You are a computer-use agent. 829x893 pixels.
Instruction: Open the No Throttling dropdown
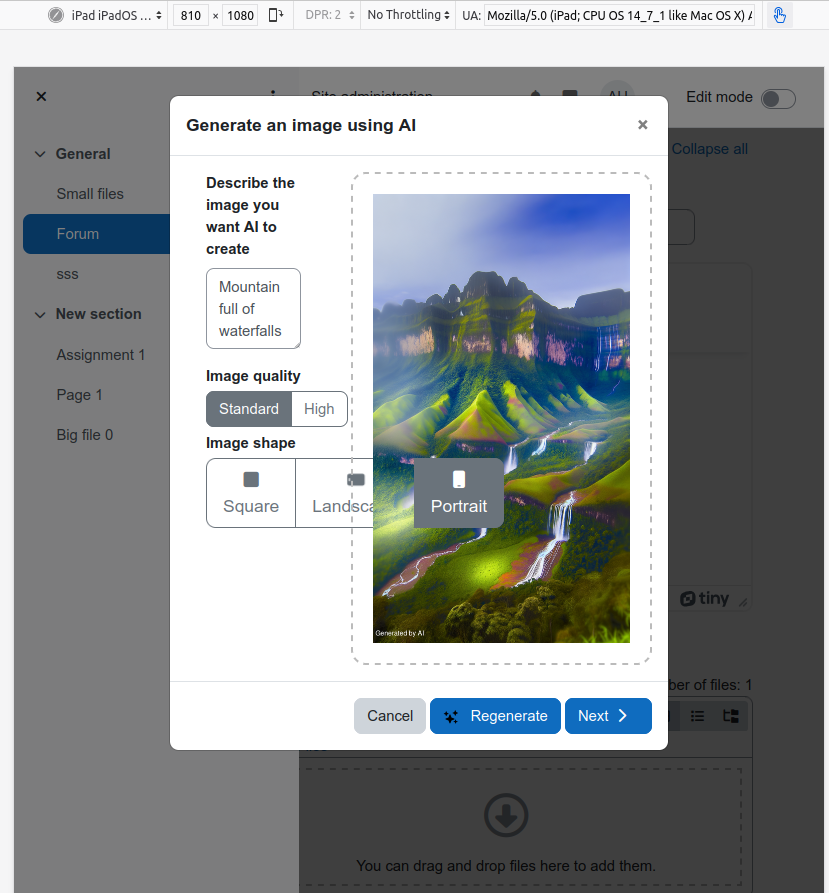(408, 15)
